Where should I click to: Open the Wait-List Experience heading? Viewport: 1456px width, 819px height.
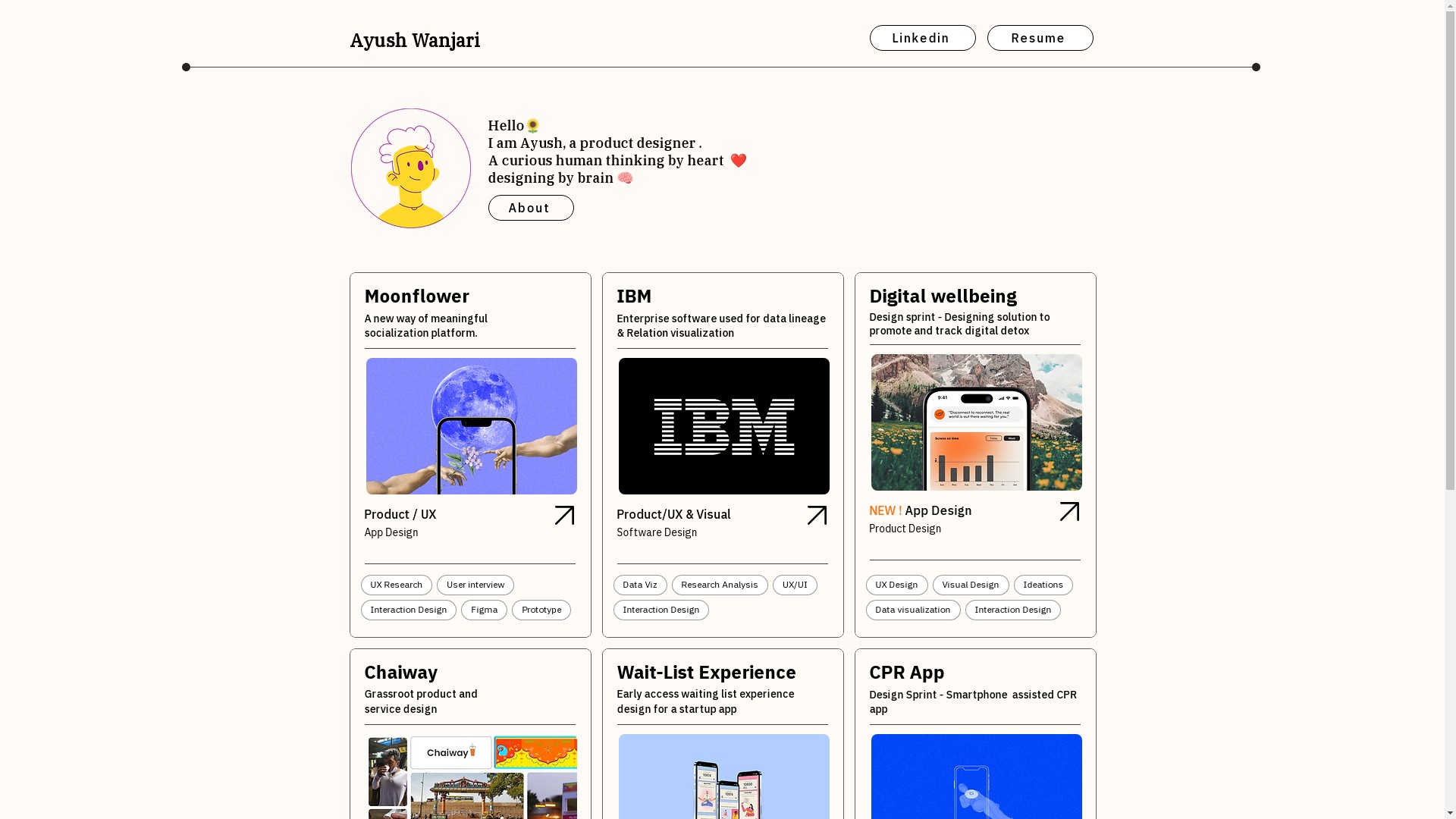(x=706, y=672)
